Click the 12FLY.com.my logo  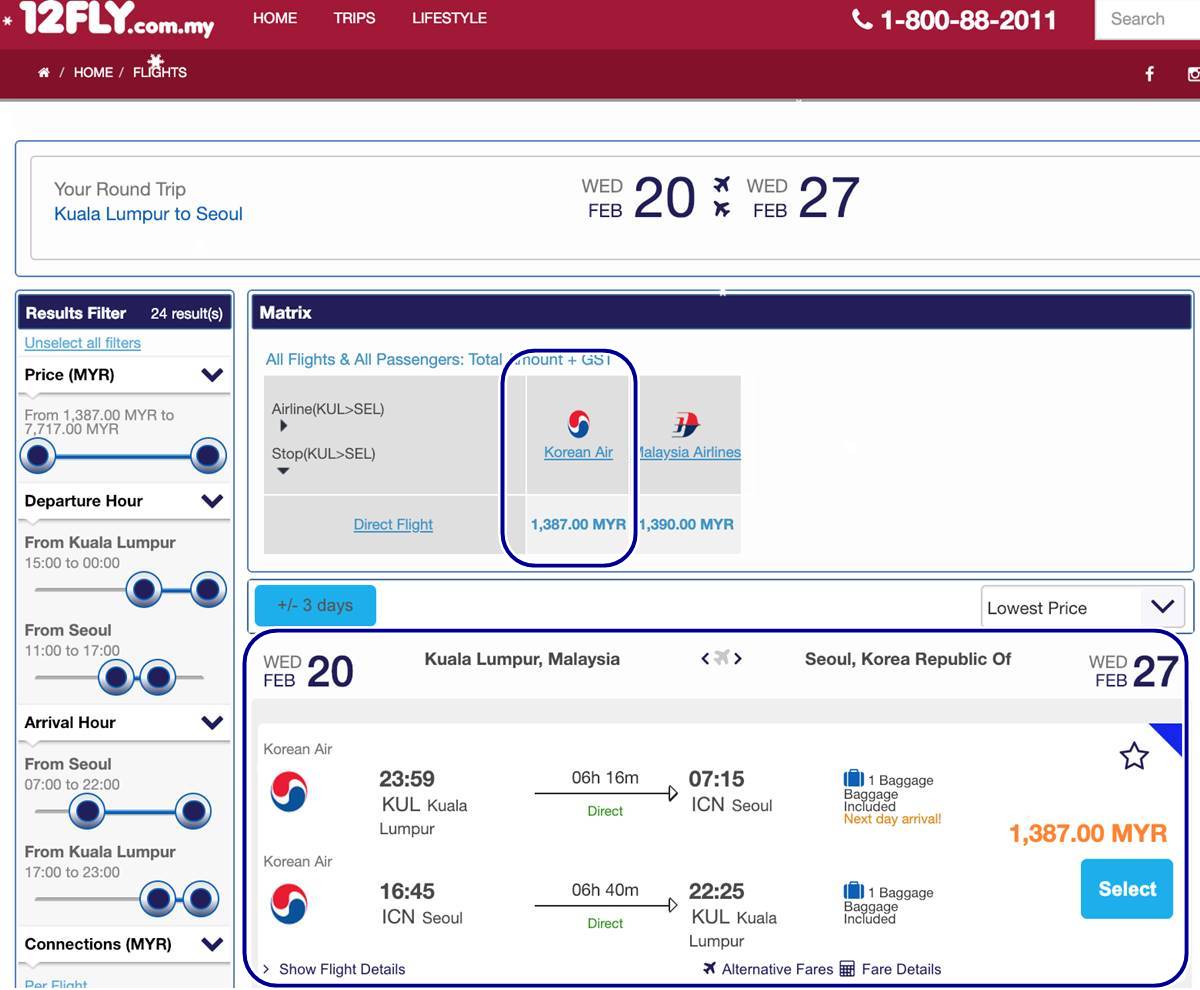point(116,19)
